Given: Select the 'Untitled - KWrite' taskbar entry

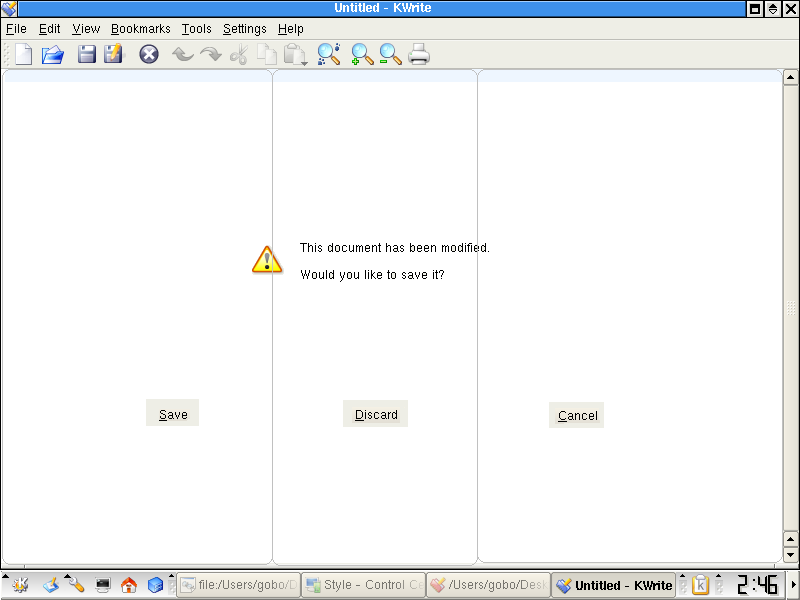Looking at the screenshot, I should pos(613,585).
